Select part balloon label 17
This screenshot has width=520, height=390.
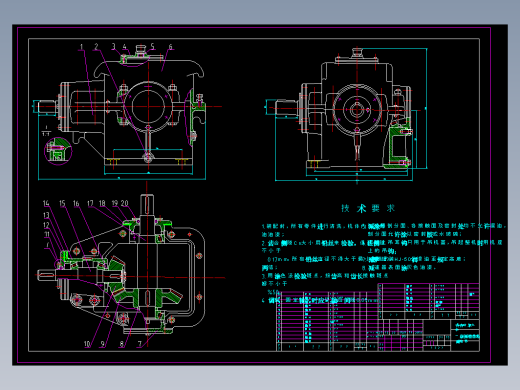[x=90, y=203]
